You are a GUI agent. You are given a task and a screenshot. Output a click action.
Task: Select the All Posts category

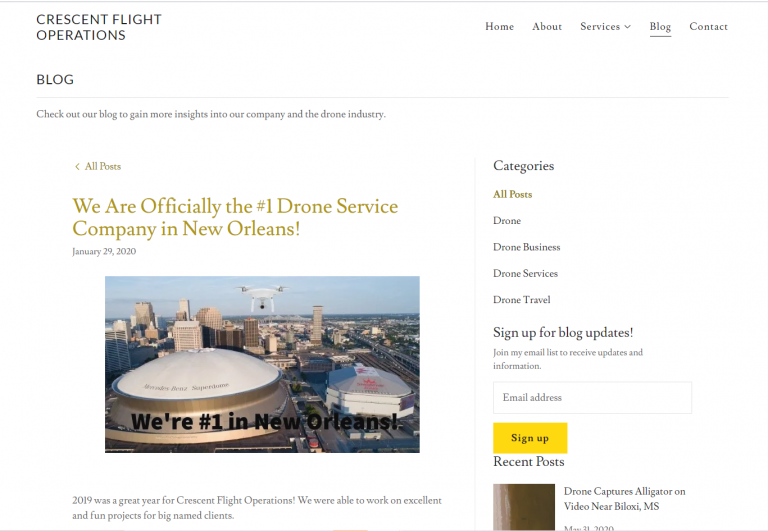512,194
